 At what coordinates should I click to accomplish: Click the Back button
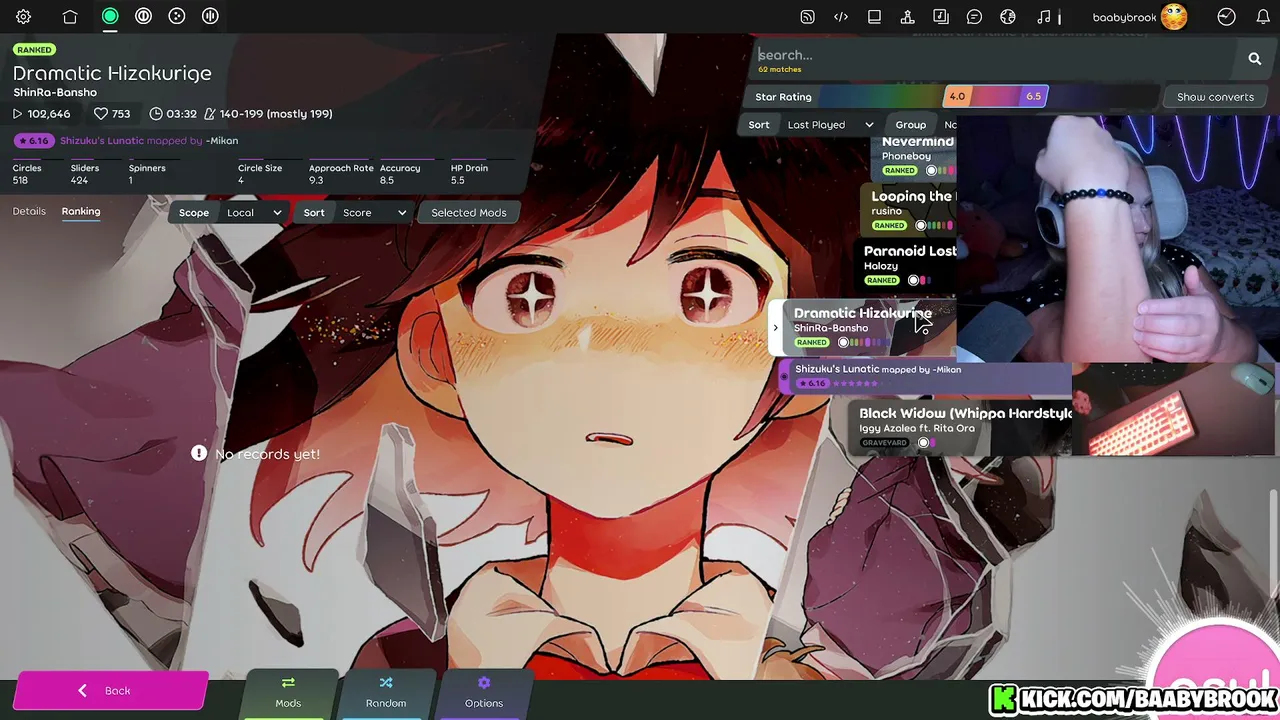(110, 691)
